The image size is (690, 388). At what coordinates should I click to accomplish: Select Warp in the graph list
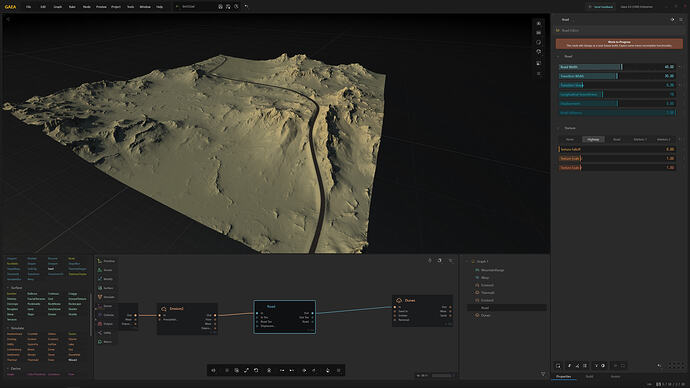485,278
